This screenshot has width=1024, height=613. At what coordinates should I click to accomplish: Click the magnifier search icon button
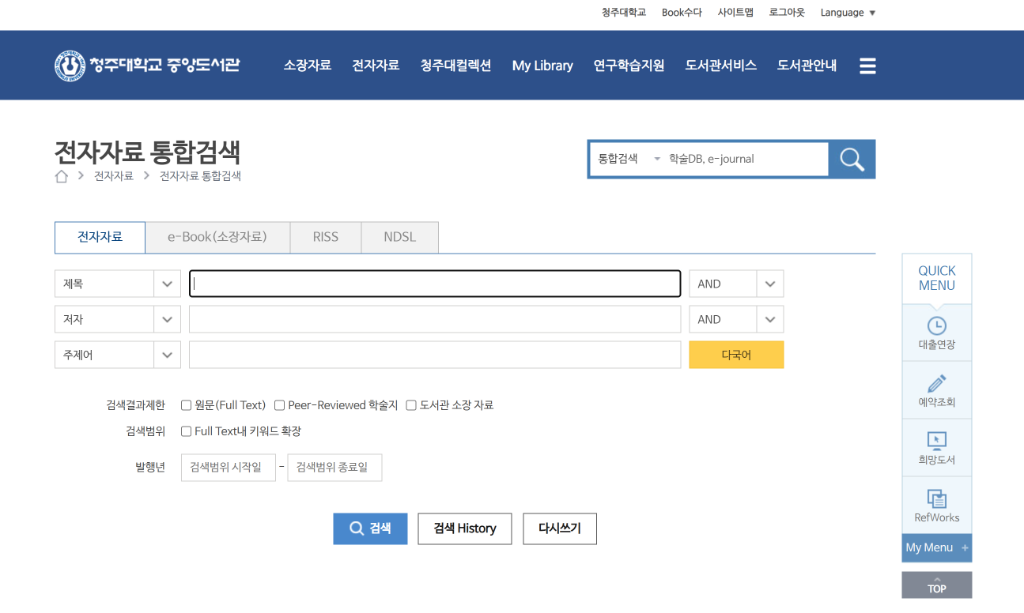tap(852, 159)
